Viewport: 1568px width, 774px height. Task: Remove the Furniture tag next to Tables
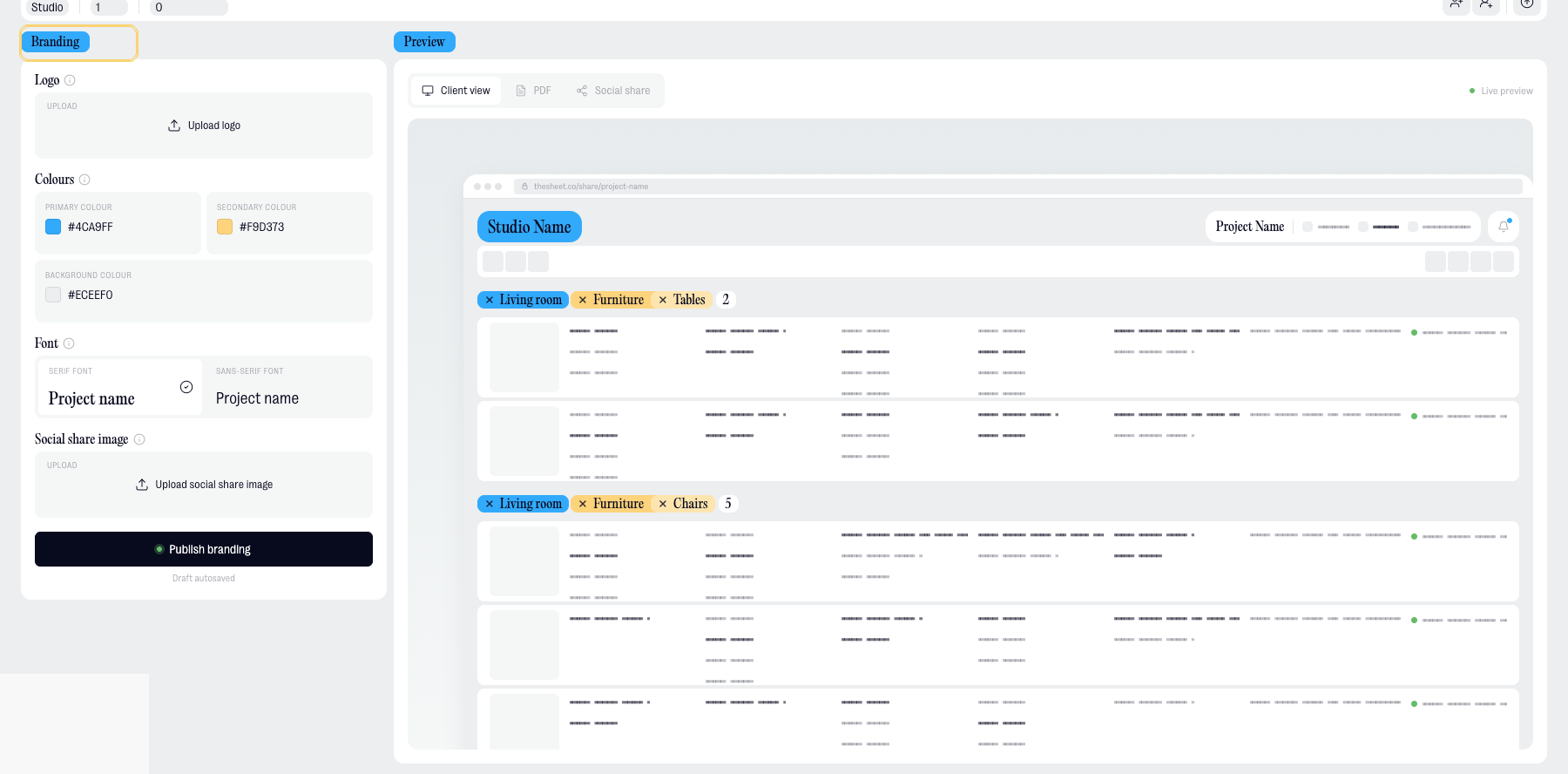tap(583, 300)
